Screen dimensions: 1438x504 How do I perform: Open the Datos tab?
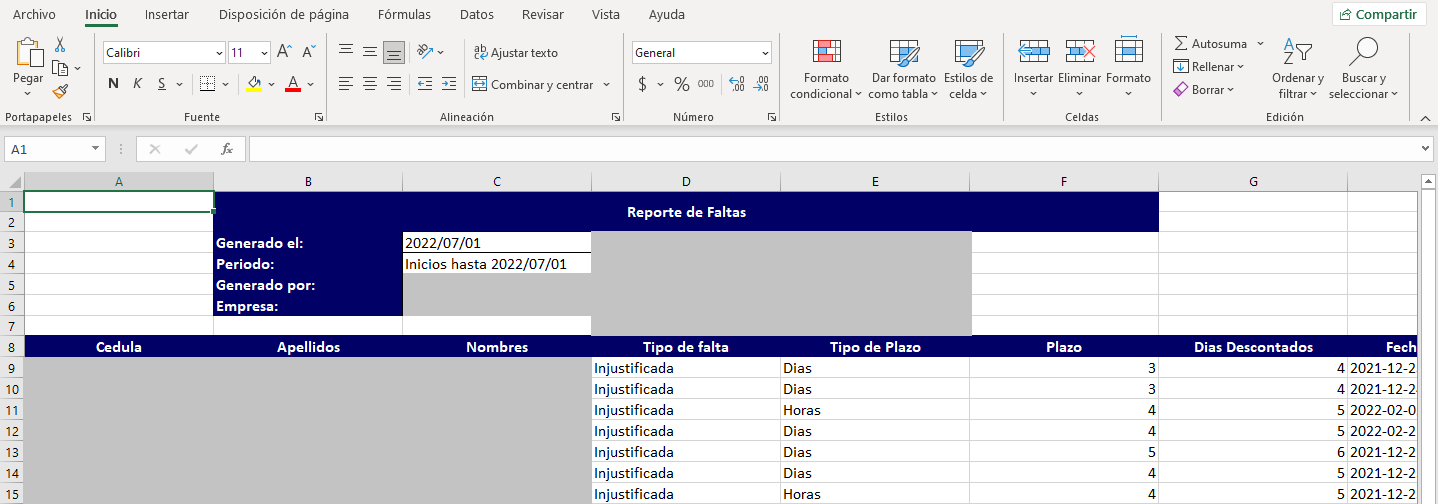coord(477,15)
